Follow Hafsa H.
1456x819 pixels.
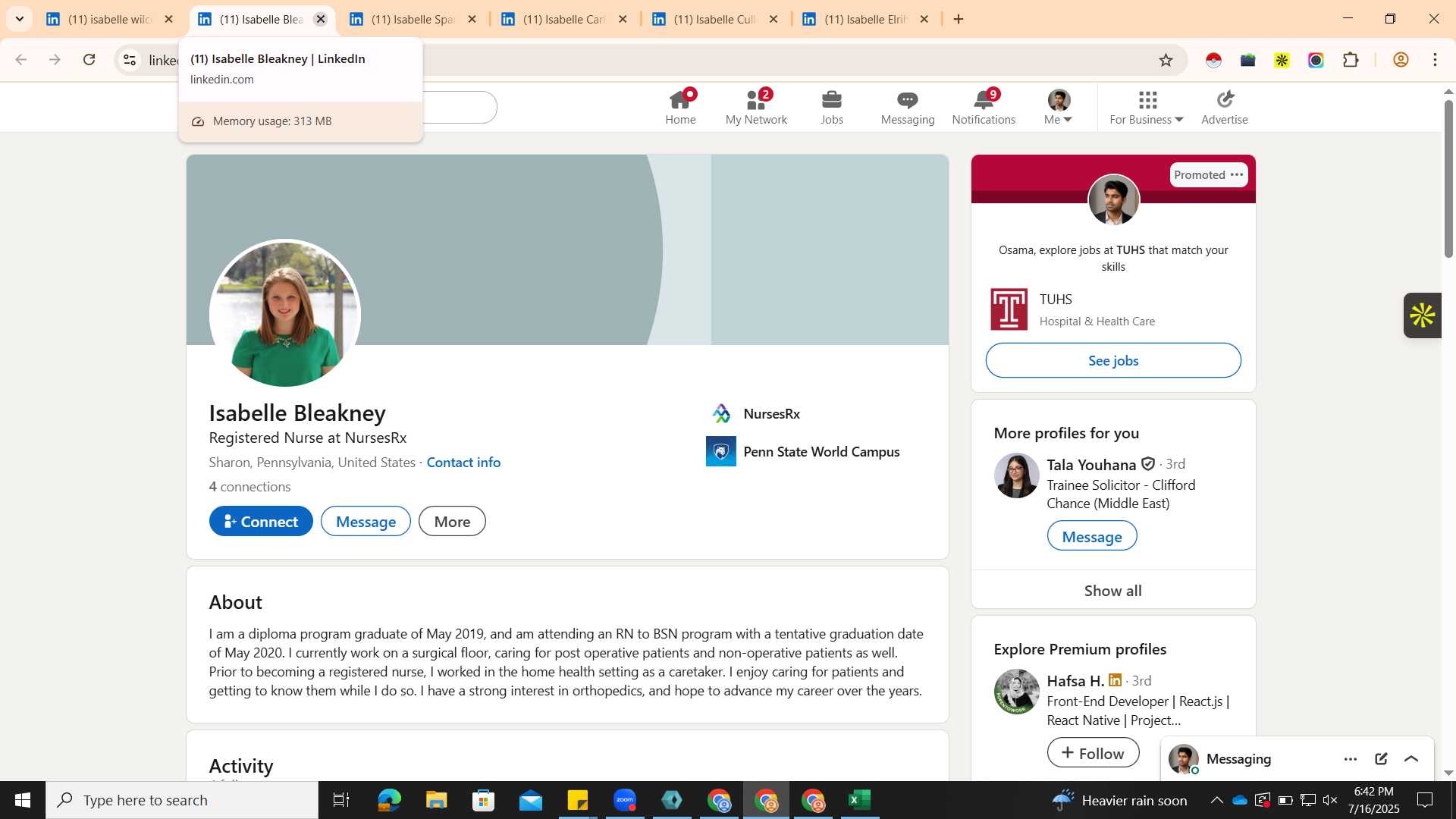[x=1093, y=752]
